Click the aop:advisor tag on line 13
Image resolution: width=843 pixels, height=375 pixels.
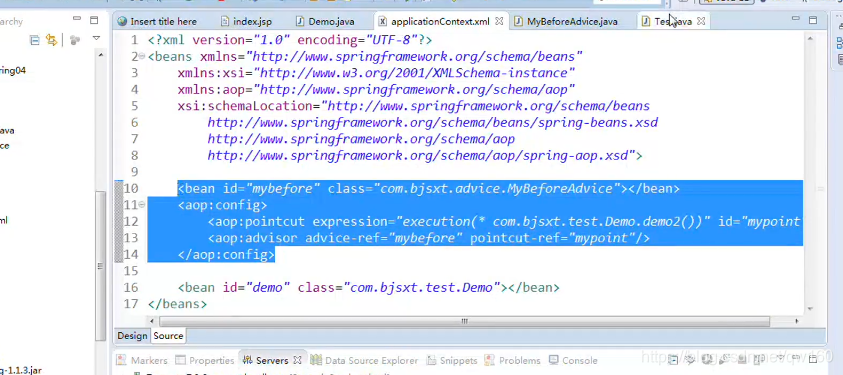point(253,238)
